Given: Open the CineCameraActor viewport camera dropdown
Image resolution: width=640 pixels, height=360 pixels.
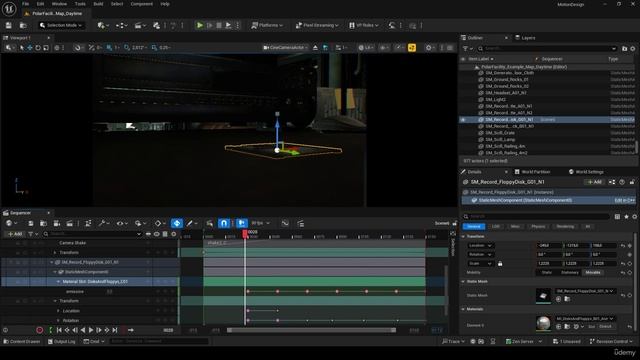Looking at the screenshot, I should click(285, 48).
